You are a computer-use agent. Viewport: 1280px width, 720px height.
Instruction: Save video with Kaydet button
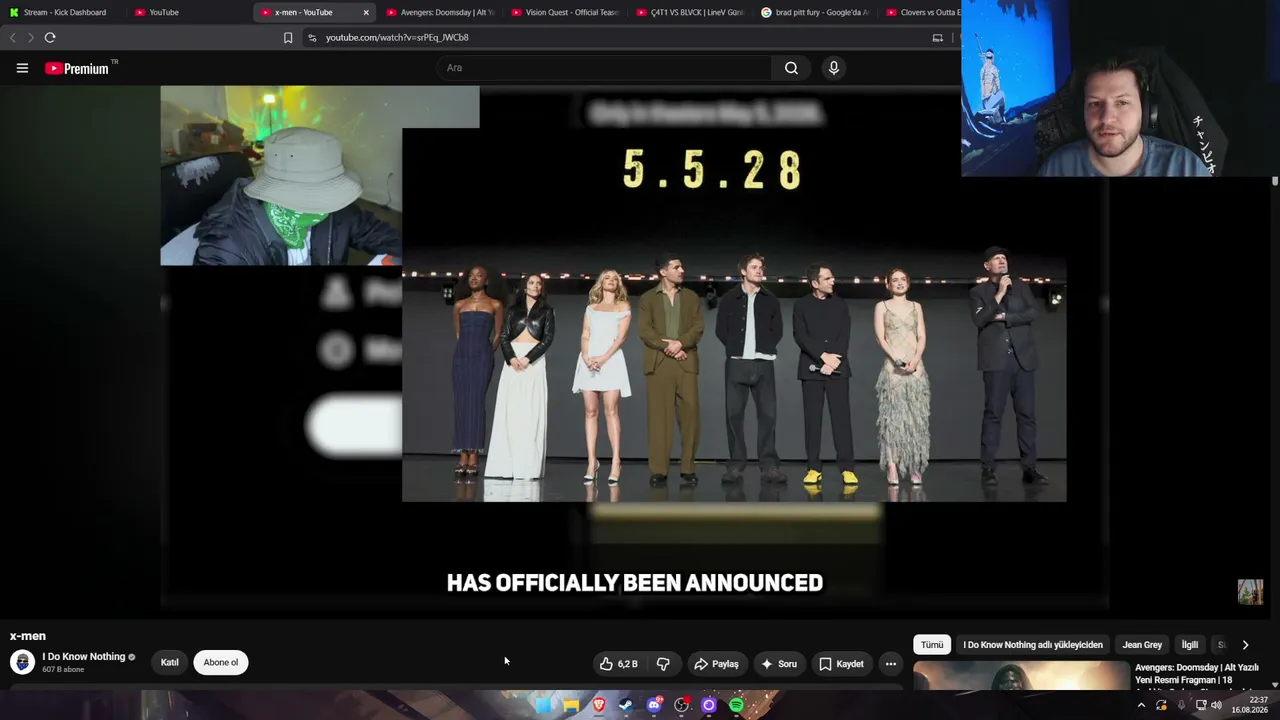(x=841, y=664)
